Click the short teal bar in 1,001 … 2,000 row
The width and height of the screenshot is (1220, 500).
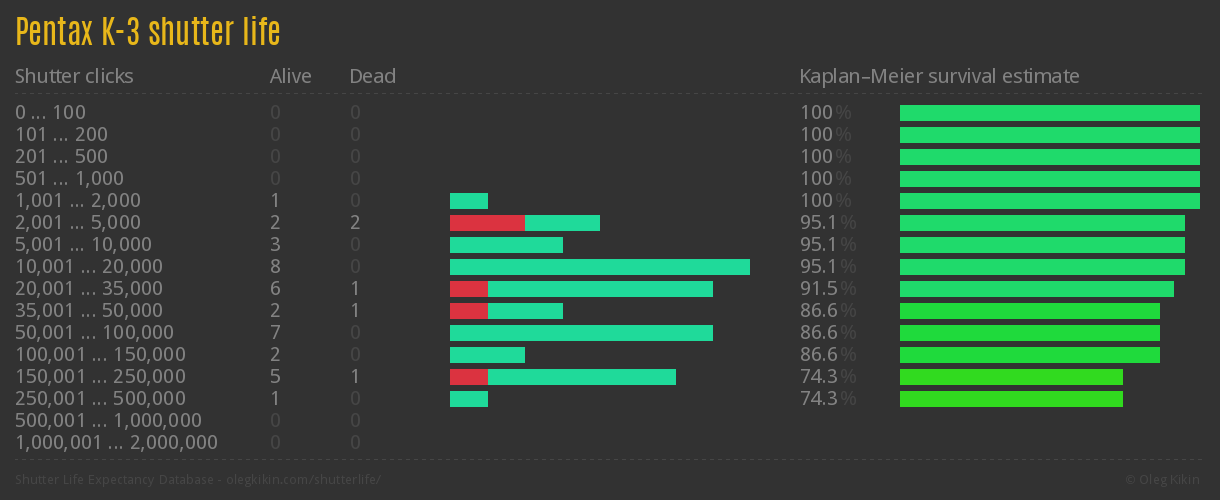468,201
